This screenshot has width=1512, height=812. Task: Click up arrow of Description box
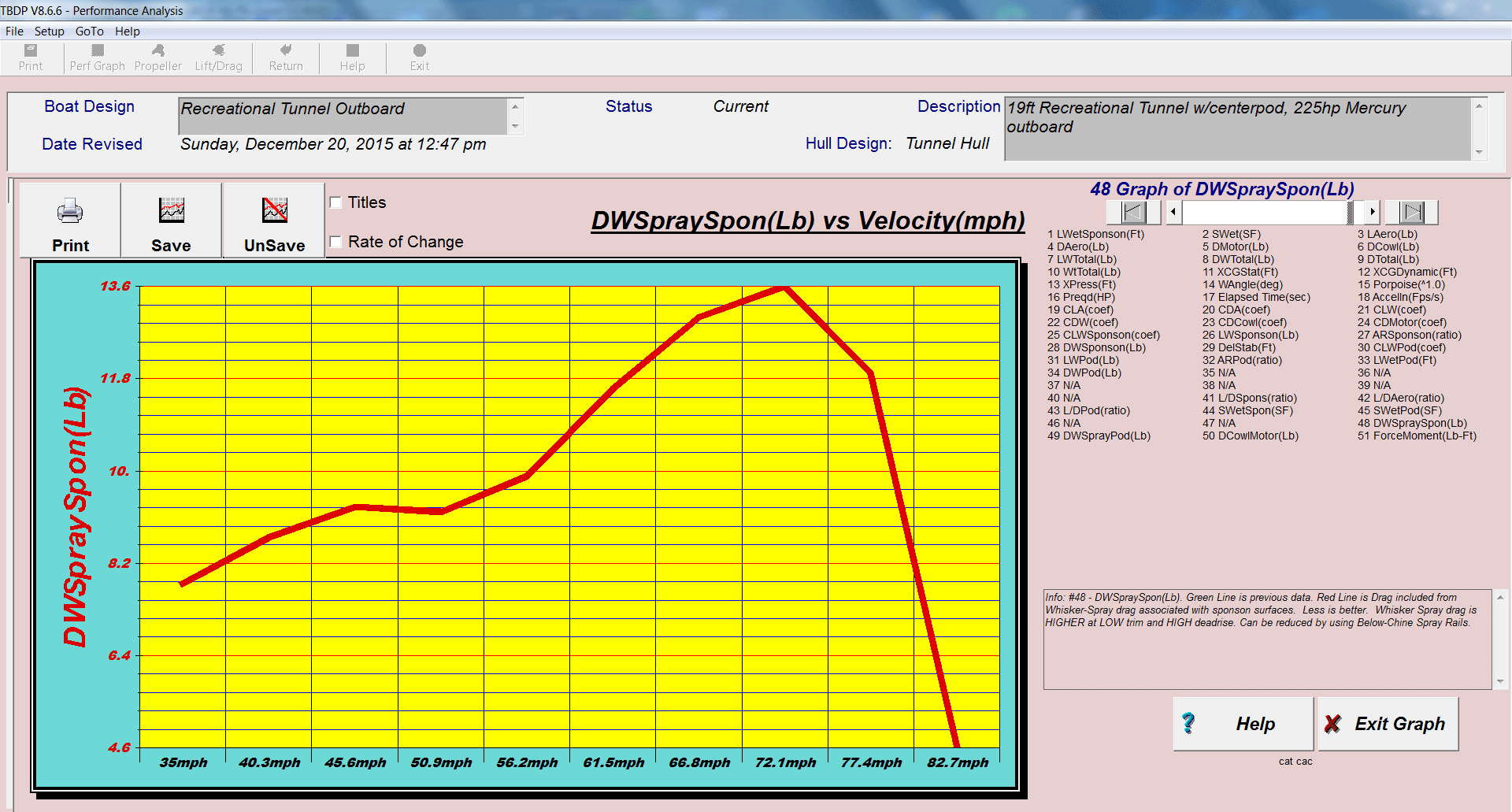[1479, 106]
